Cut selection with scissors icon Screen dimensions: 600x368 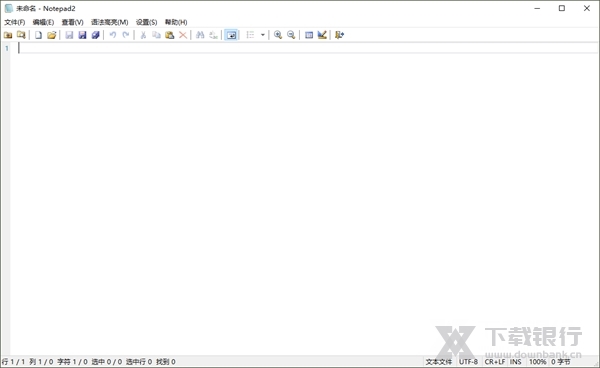coord(143,35)
